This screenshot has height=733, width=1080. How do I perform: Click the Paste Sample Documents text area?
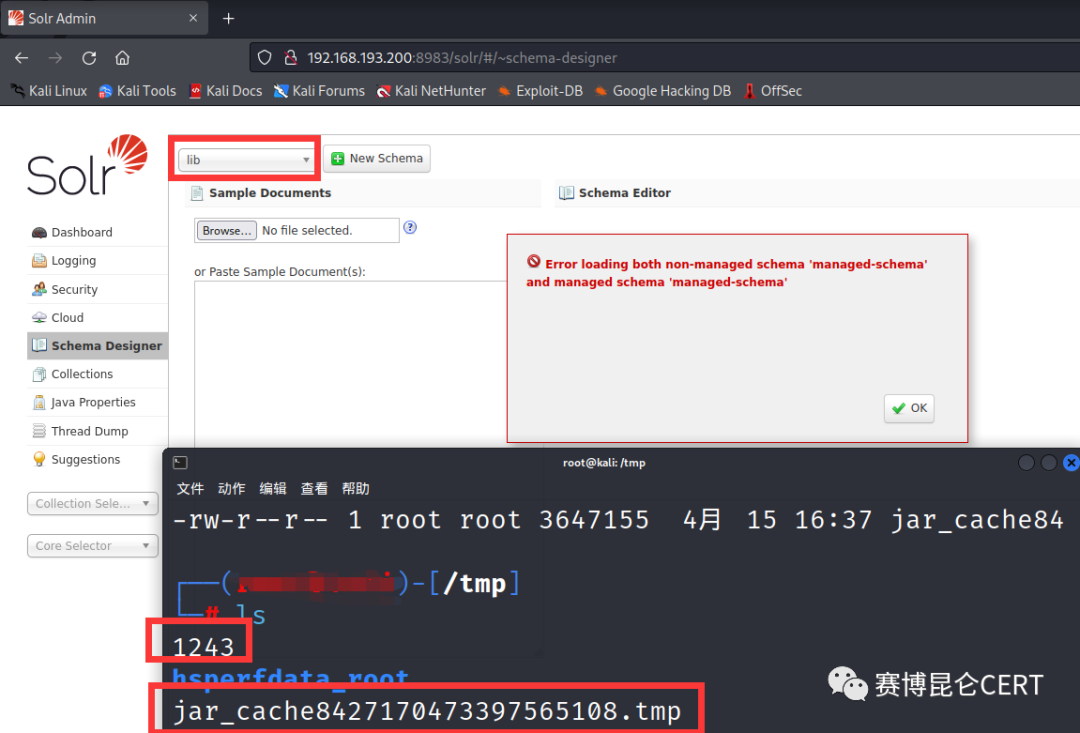tap(350, 364)
